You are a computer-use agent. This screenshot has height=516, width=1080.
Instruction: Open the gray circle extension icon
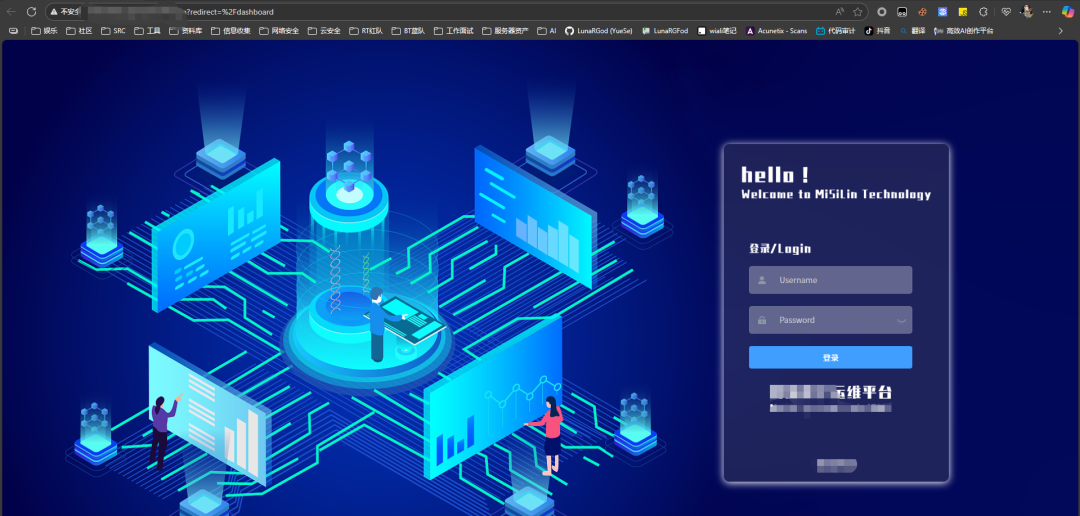click(x=882, y=12)
